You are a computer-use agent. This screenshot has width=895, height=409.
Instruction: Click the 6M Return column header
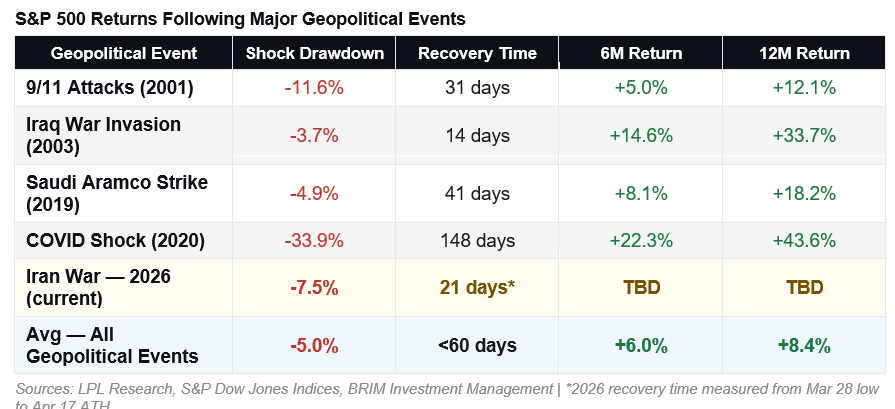click(640, 53)
